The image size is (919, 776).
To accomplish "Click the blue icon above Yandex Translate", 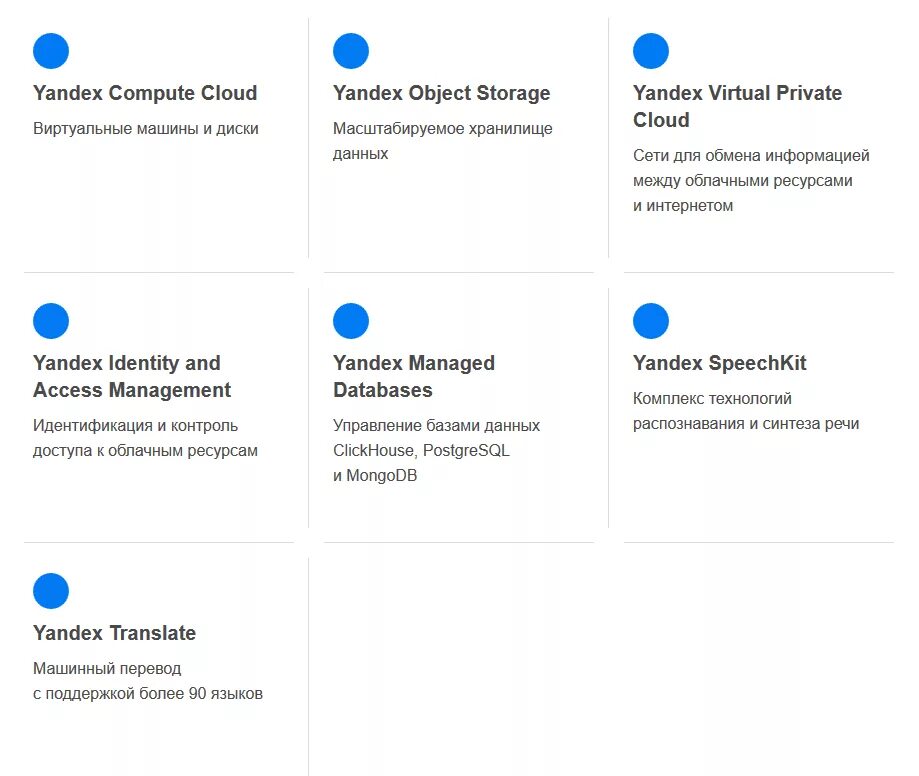I will pos(51,591).
